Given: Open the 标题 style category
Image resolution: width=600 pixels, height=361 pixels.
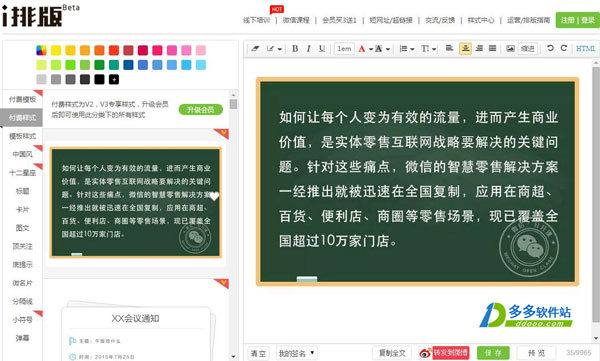Looking at the screenshot, I should [x=22, y=191].
